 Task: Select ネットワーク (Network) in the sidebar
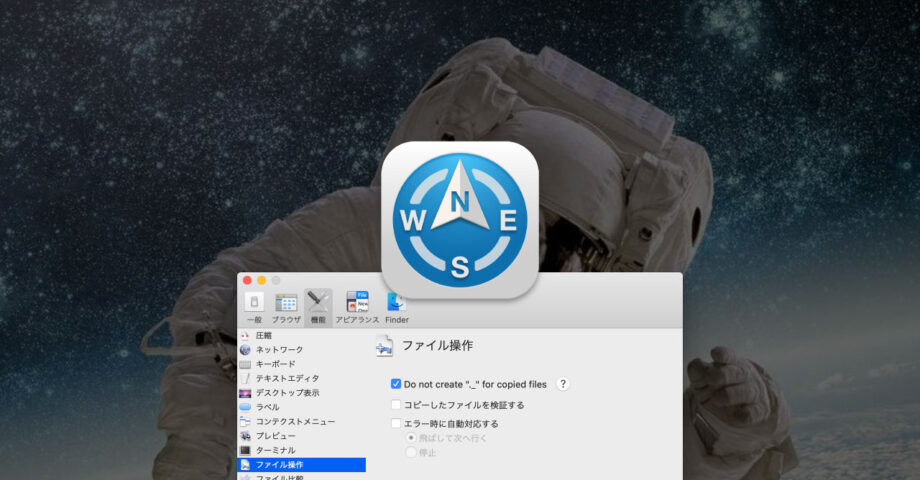coord(279,350)
